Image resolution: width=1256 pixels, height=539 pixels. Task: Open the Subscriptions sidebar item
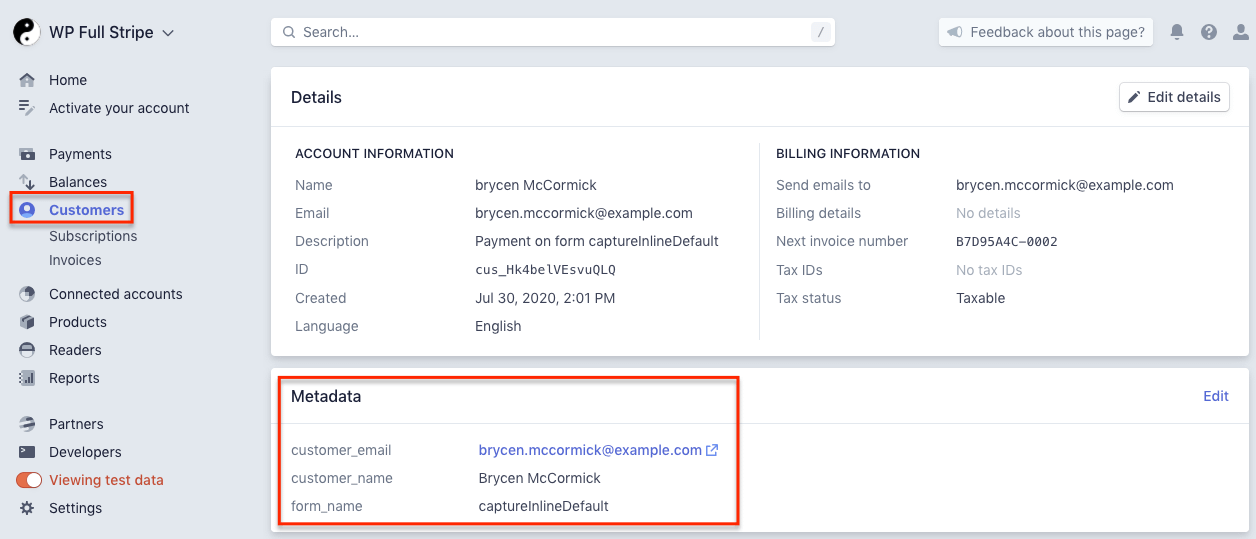[93, 236]
